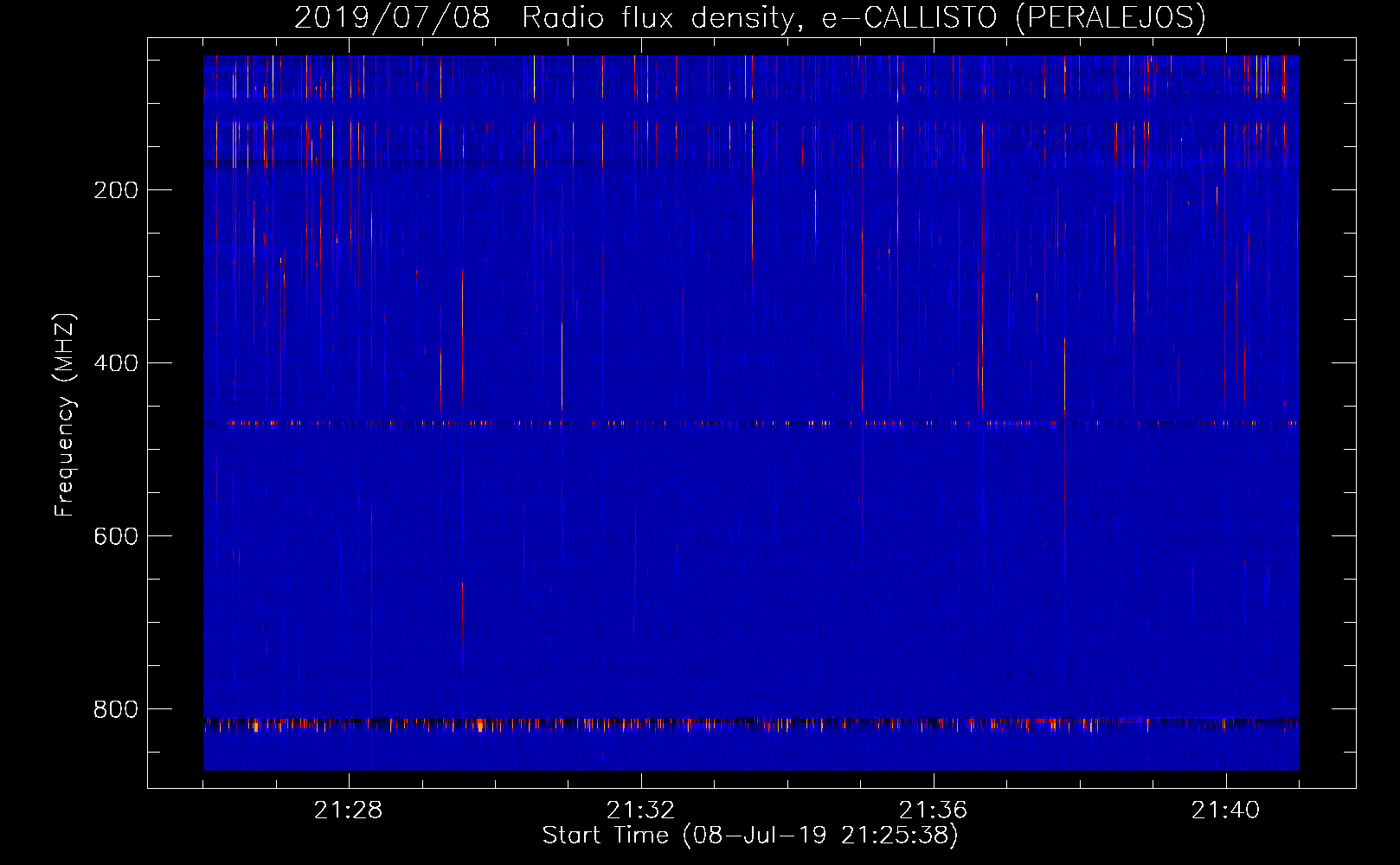
Task: Click the 'Start Time (08-Jul-19 21:25:38)' label
Action: 750,836
